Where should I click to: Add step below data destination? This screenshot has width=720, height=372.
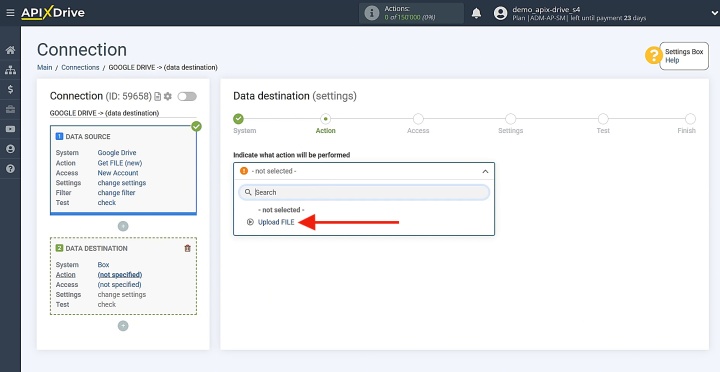[123, 326]
